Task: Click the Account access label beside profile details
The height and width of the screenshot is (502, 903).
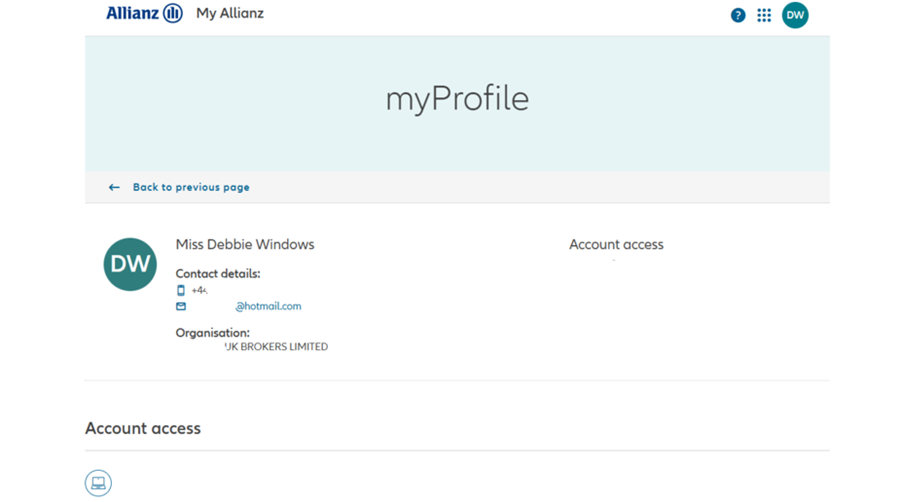Action: [x=616, y=244]
